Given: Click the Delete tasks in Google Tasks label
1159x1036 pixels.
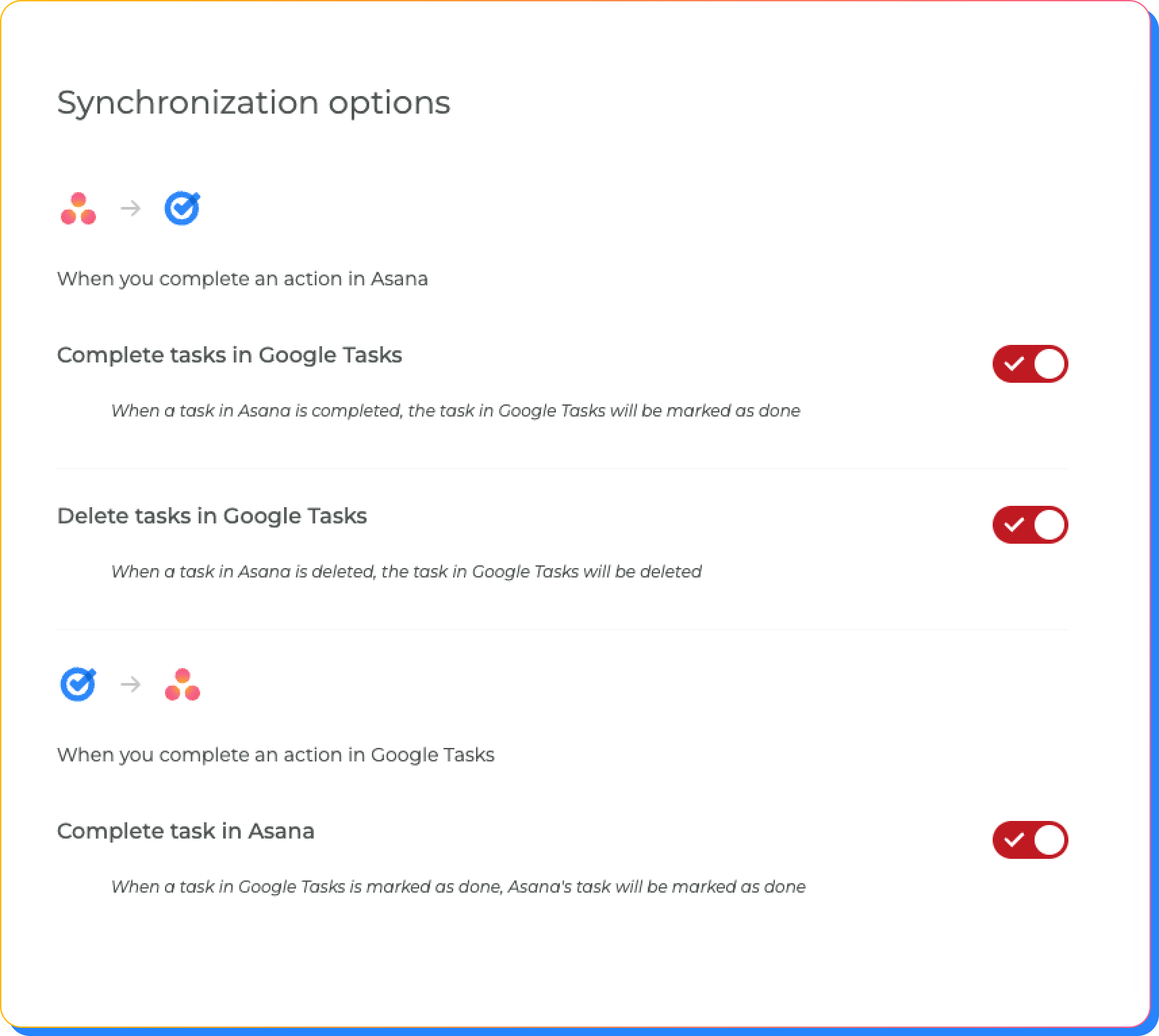Looking at the screenshot, I should pyautogui.click(x=212, y=516).
